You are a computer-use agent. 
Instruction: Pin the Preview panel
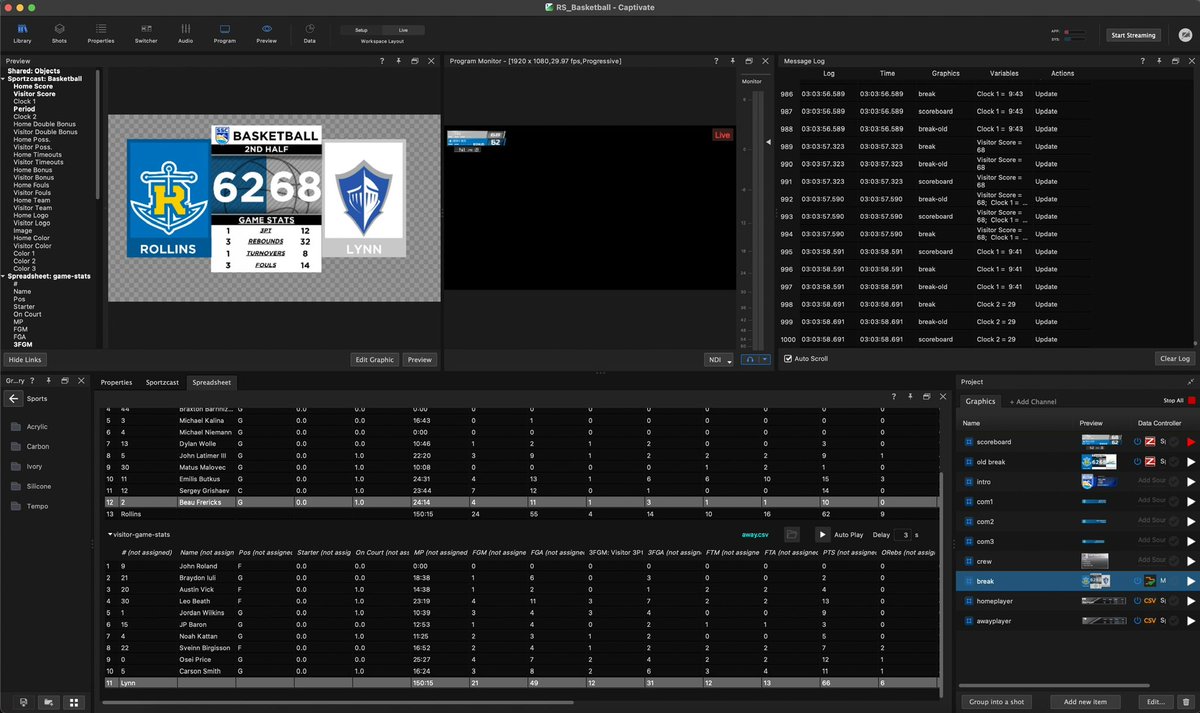tap(399, 61)
